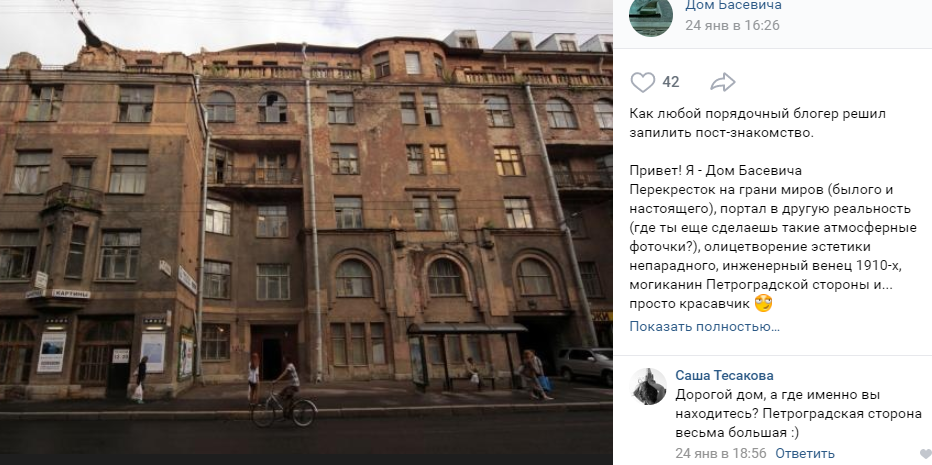Click the bus stop shelter in the photo
The height and width of the screenshot is (465, 932).
[467, 356]
